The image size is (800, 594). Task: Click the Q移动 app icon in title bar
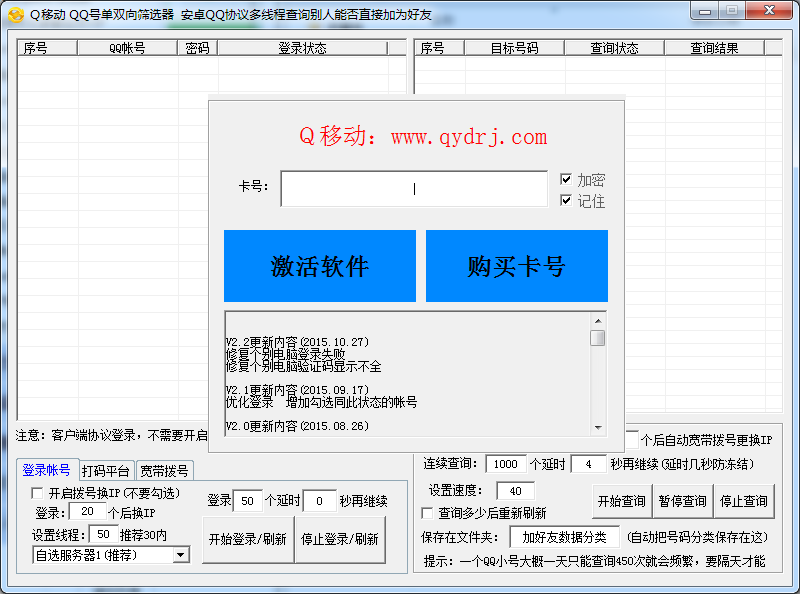click(x=15, y=14)
